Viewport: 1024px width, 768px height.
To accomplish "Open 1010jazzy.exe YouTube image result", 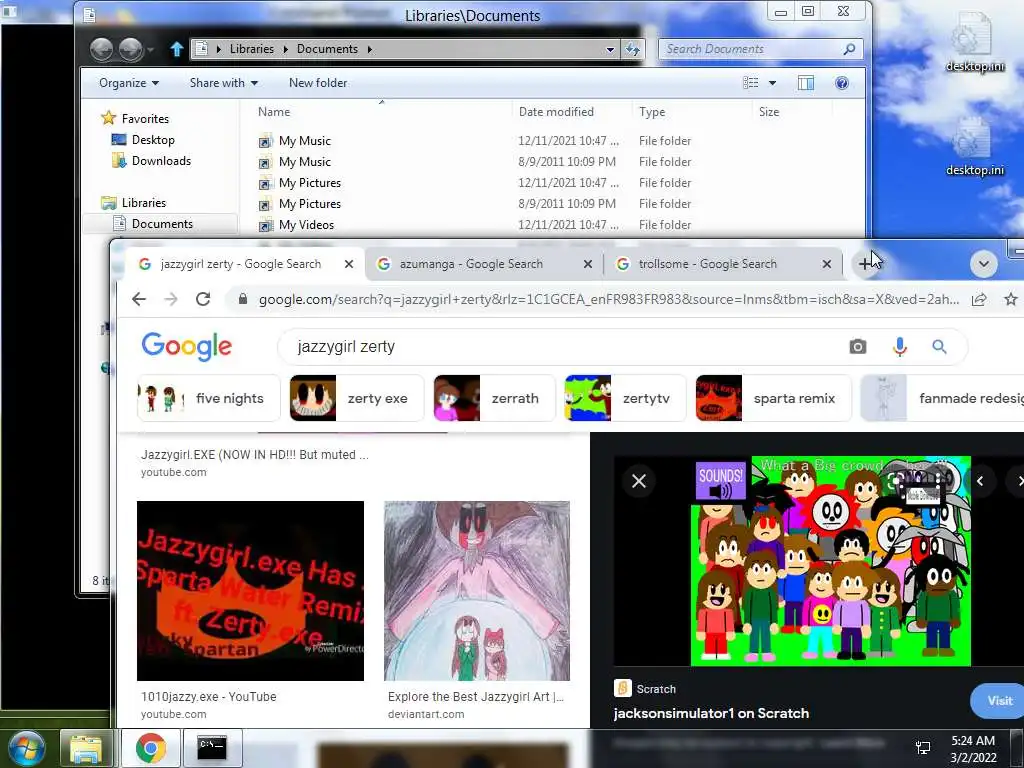I will (x=250, y=590).
